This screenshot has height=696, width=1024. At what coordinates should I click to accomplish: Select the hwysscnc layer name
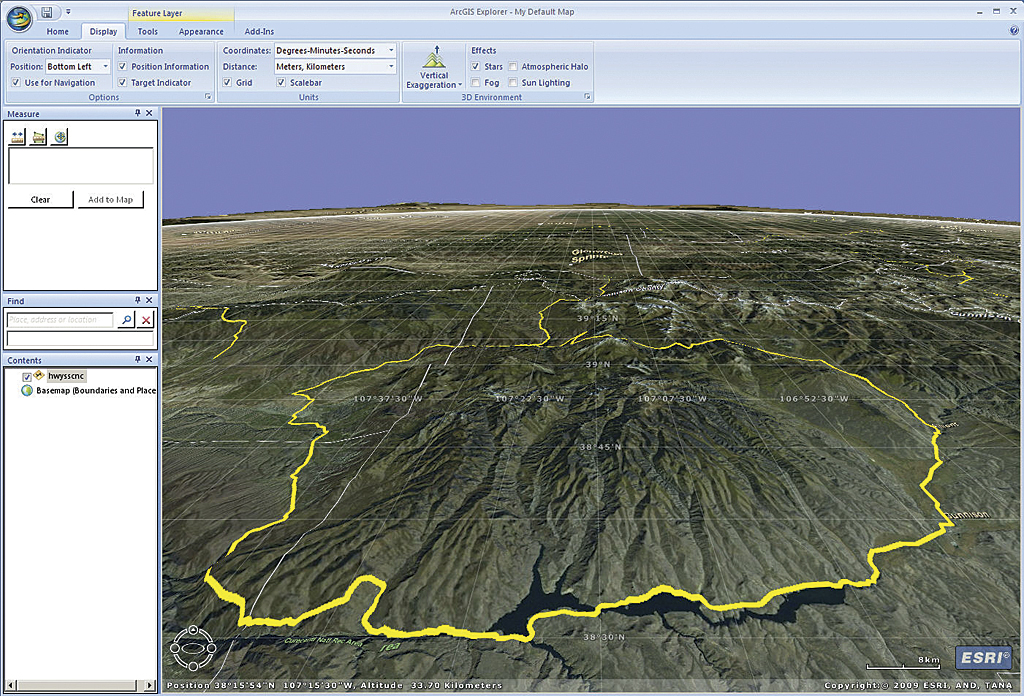coord(66,376)
